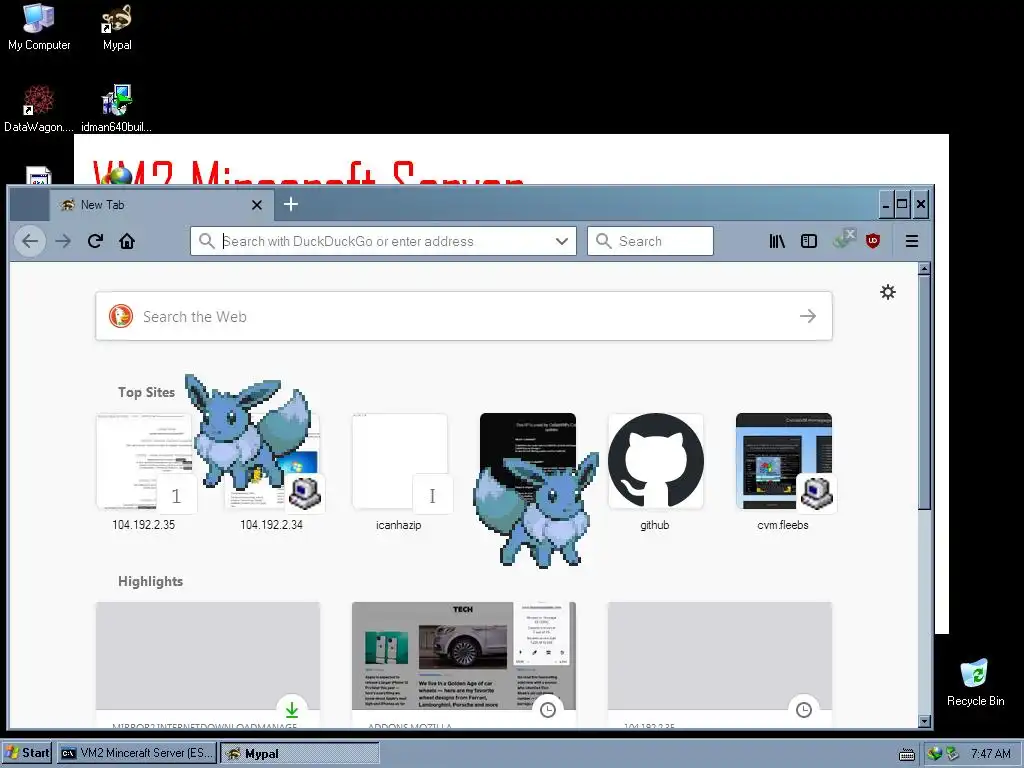Click the Highlights section heading
Image resolution: width=1024 pixels, height=768 pixels.
(150, 581)
